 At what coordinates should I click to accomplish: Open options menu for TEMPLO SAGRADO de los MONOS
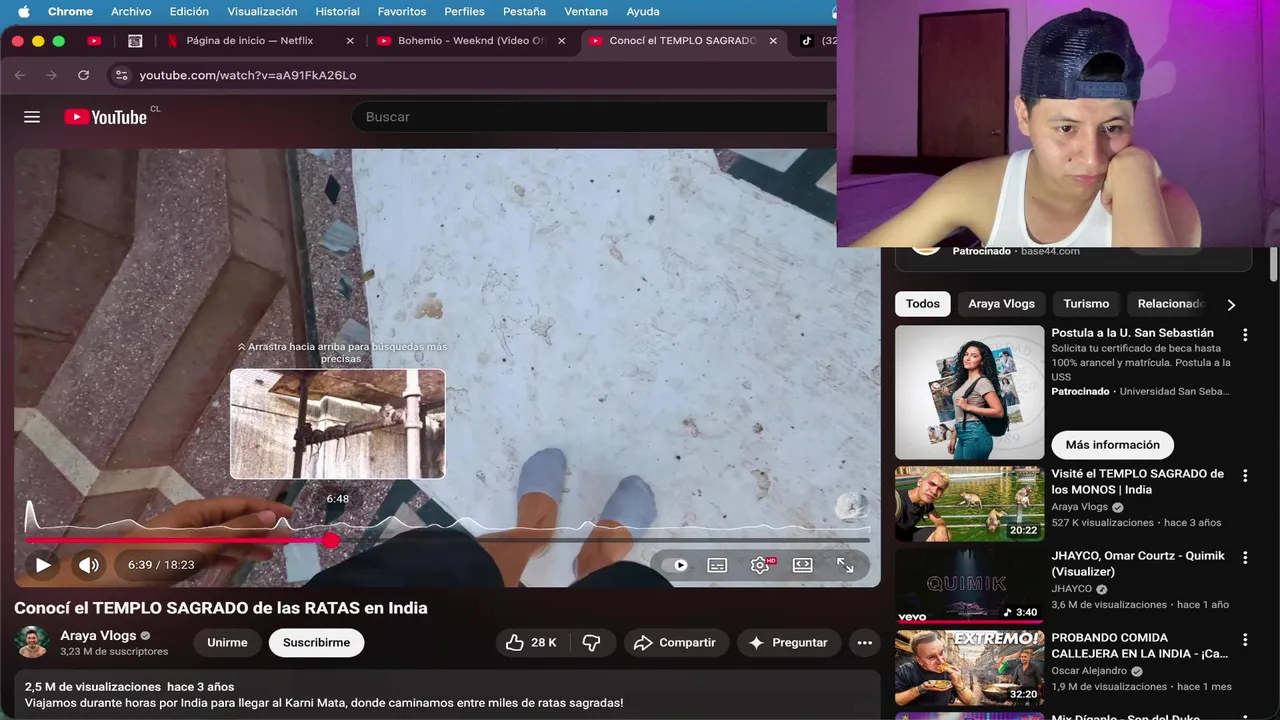(x=1245, y=476)
